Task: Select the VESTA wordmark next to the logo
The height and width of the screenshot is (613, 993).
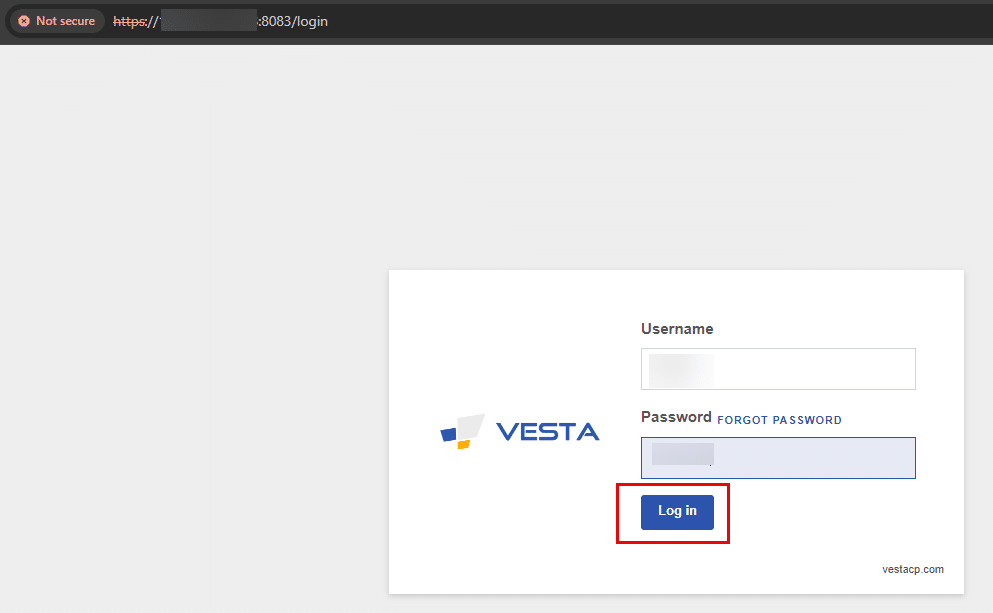Action: pyautogui.click(x=546, y=430)
